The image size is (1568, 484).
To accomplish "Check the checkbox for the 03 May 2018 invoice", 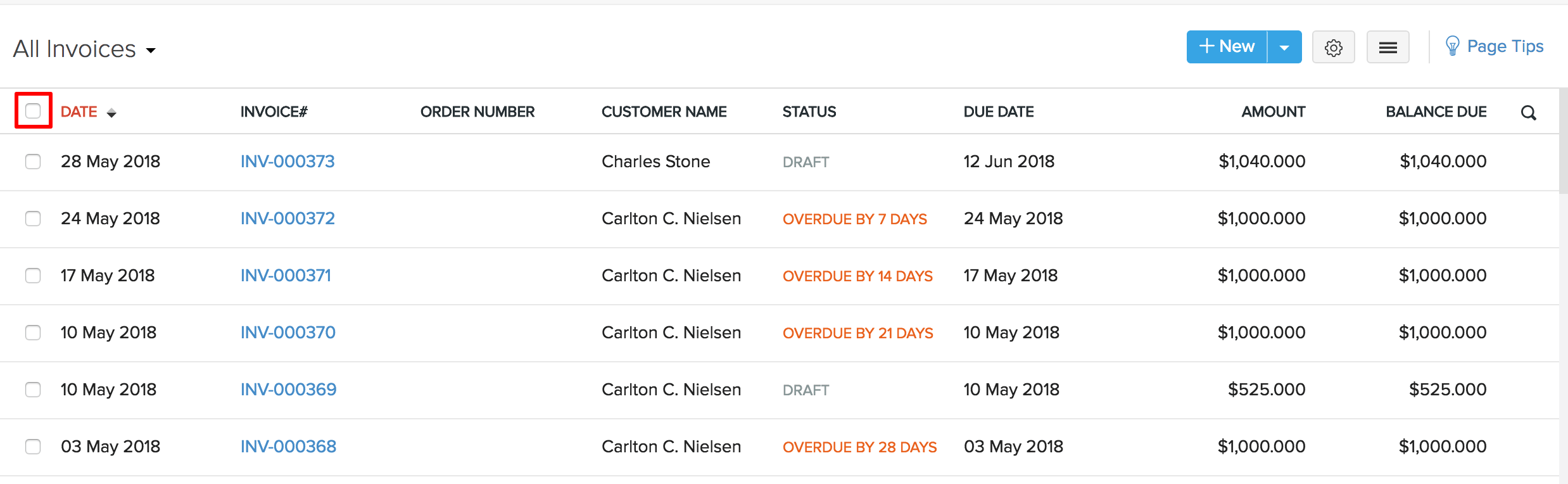I will point(33,446).
